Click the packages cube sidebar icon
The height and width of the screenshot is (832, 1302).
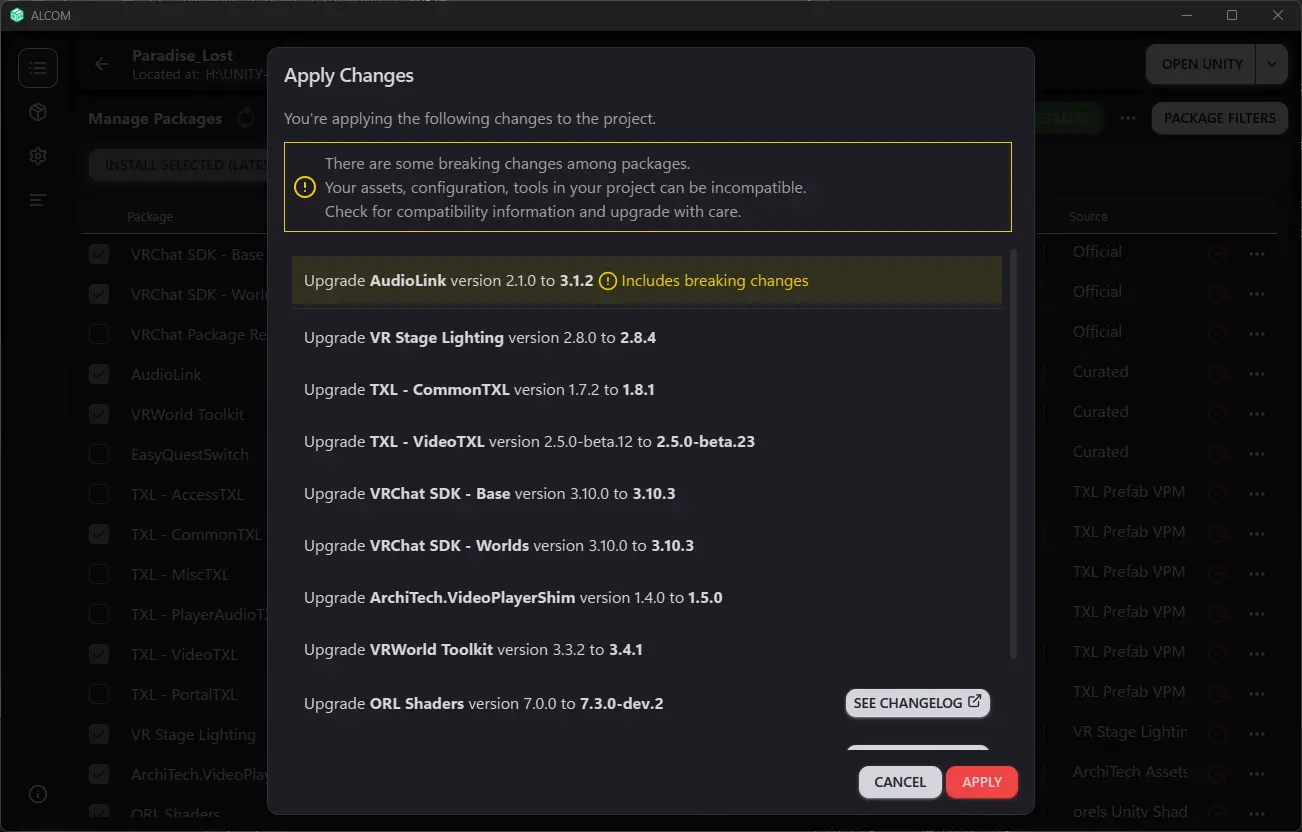coord(38,112)
